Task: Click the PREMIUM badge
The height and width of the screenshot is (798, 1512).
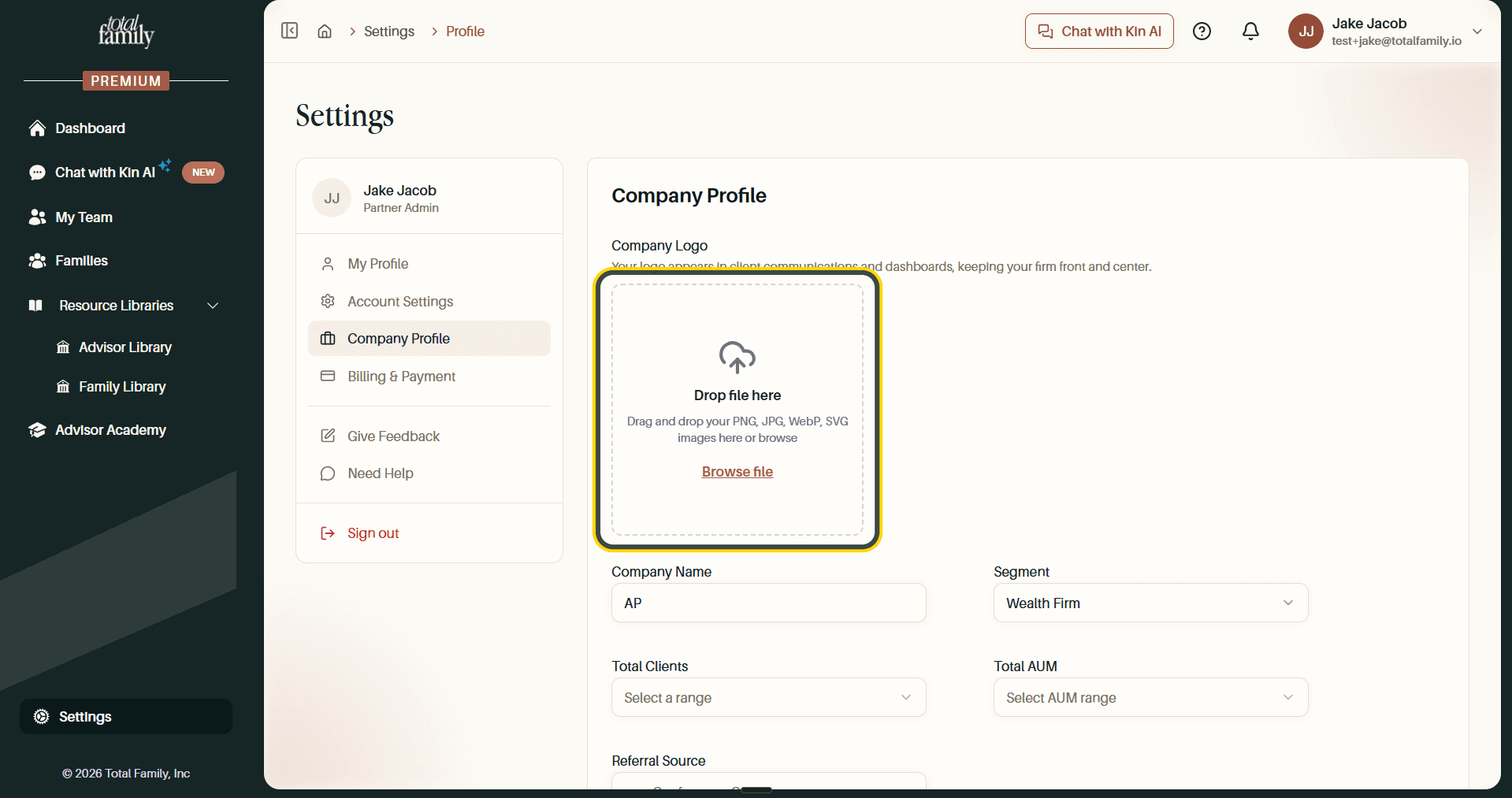Action: click(x=126, y=80)
